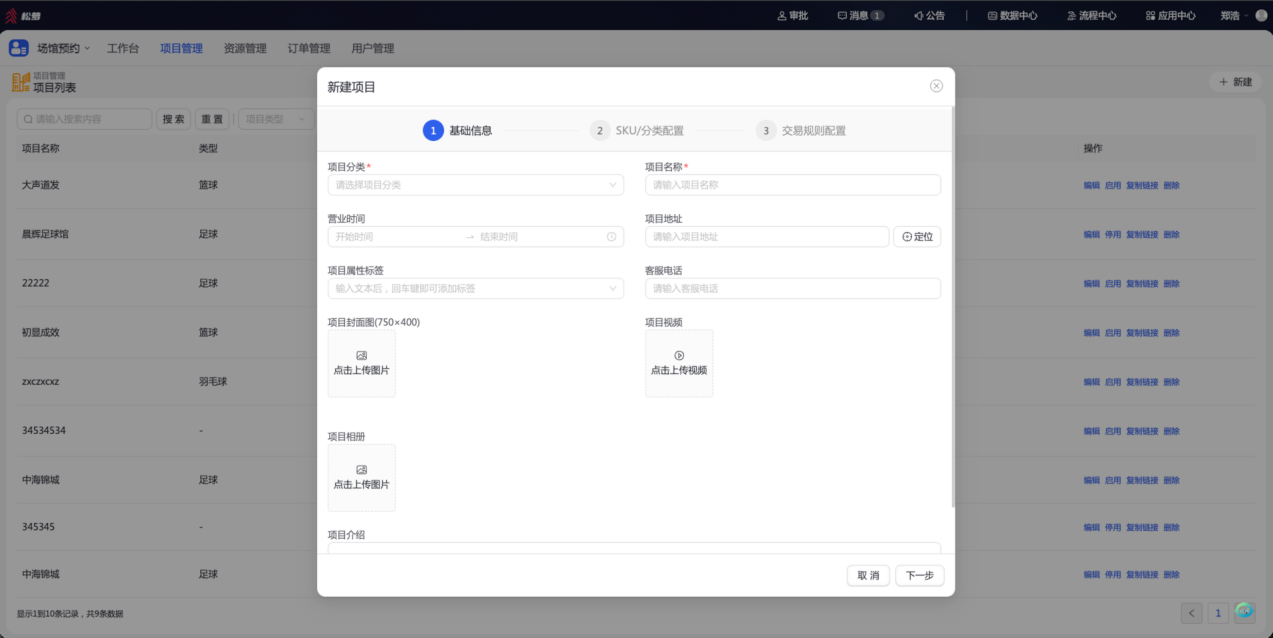Jump to step 3 交易规则配置
This screenshot has height=638, width=1273.
(801, 130)
